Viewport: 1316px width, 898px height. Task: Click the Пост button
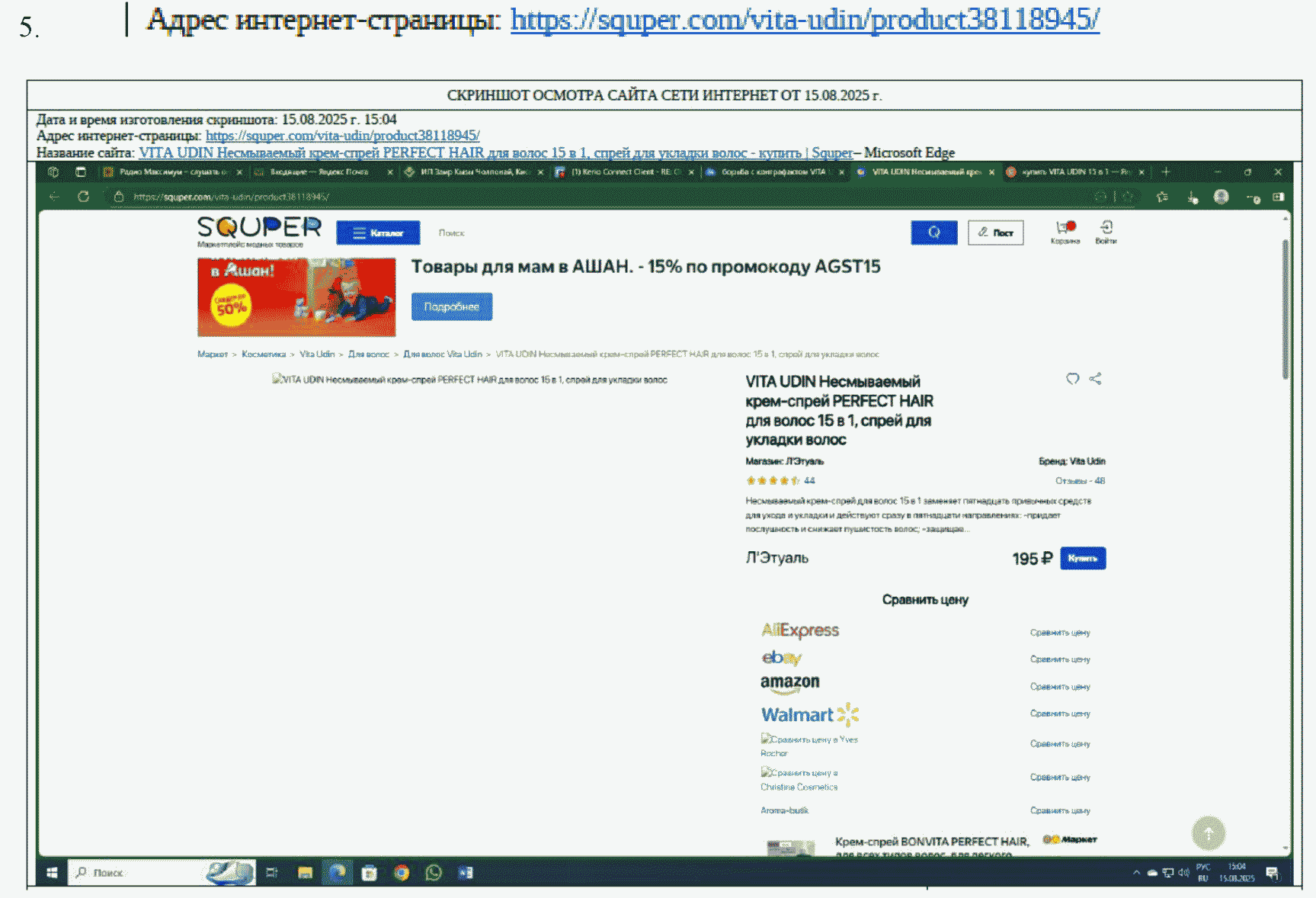point(995,233)
